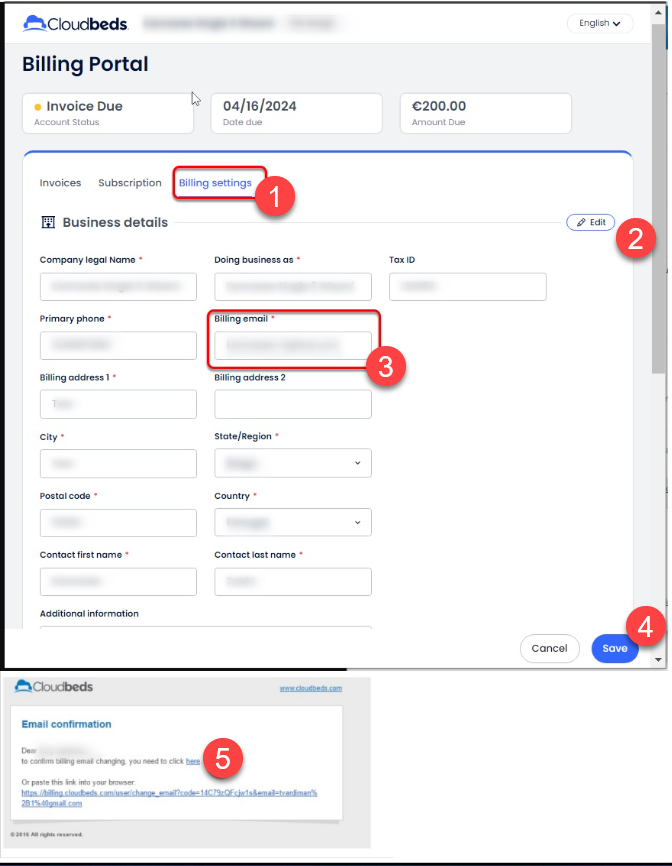Click the scrollbar down arrow
Image resolution: width=672 pixels, height=866 pixels.
tap(658, 659)
